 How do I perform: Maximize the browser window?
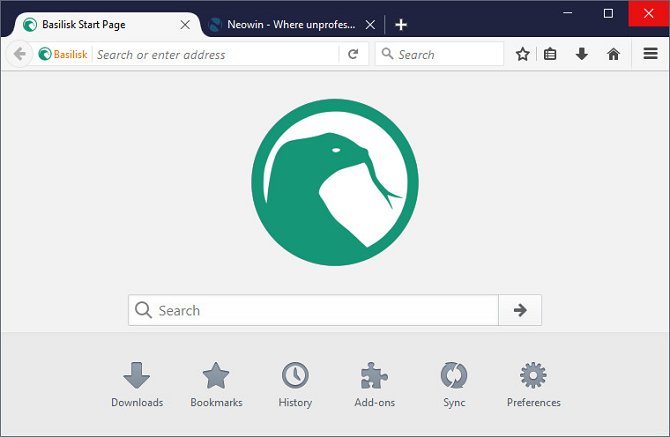608,13
